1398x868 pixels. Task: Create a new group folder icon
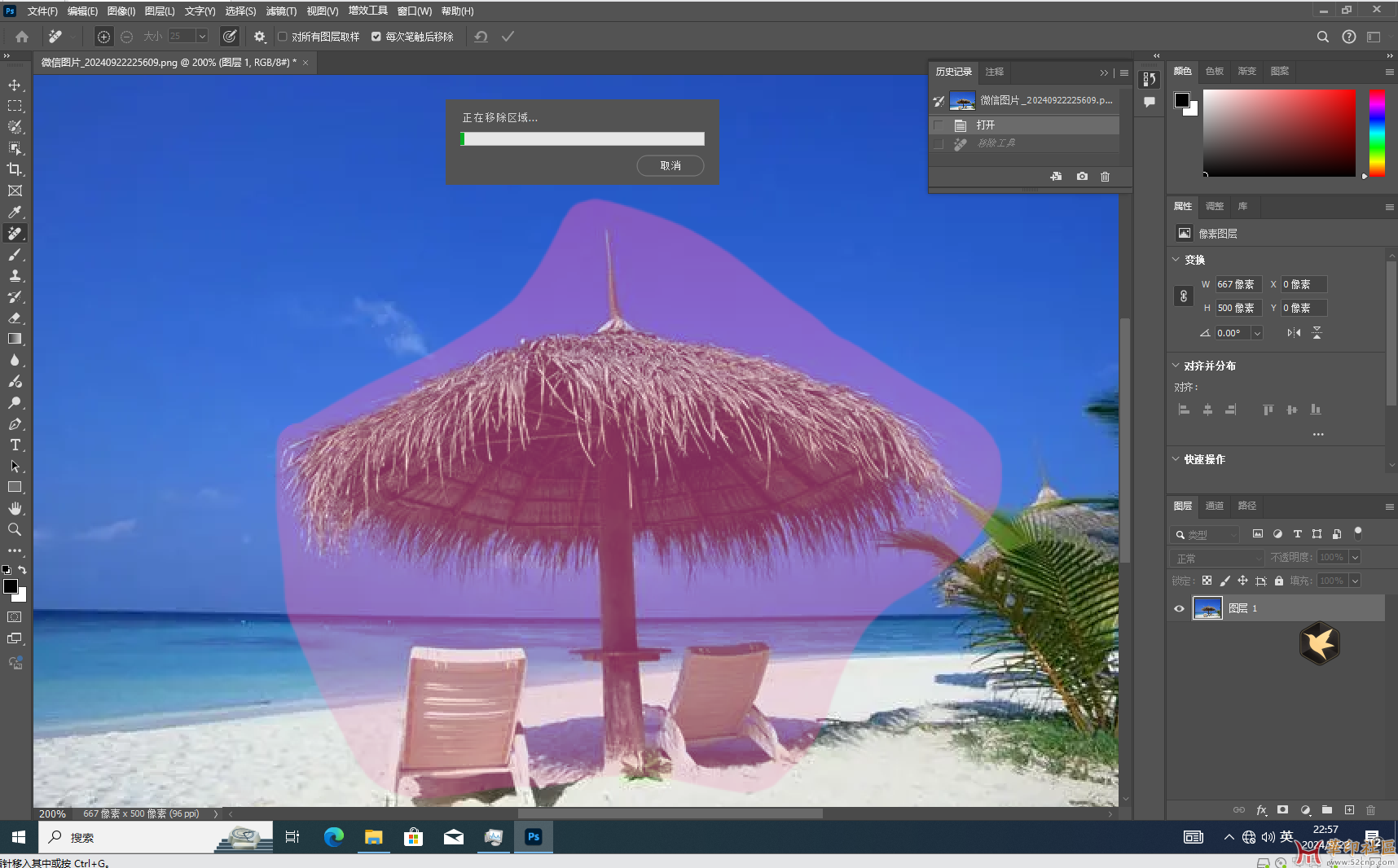tap(1327, 810)
